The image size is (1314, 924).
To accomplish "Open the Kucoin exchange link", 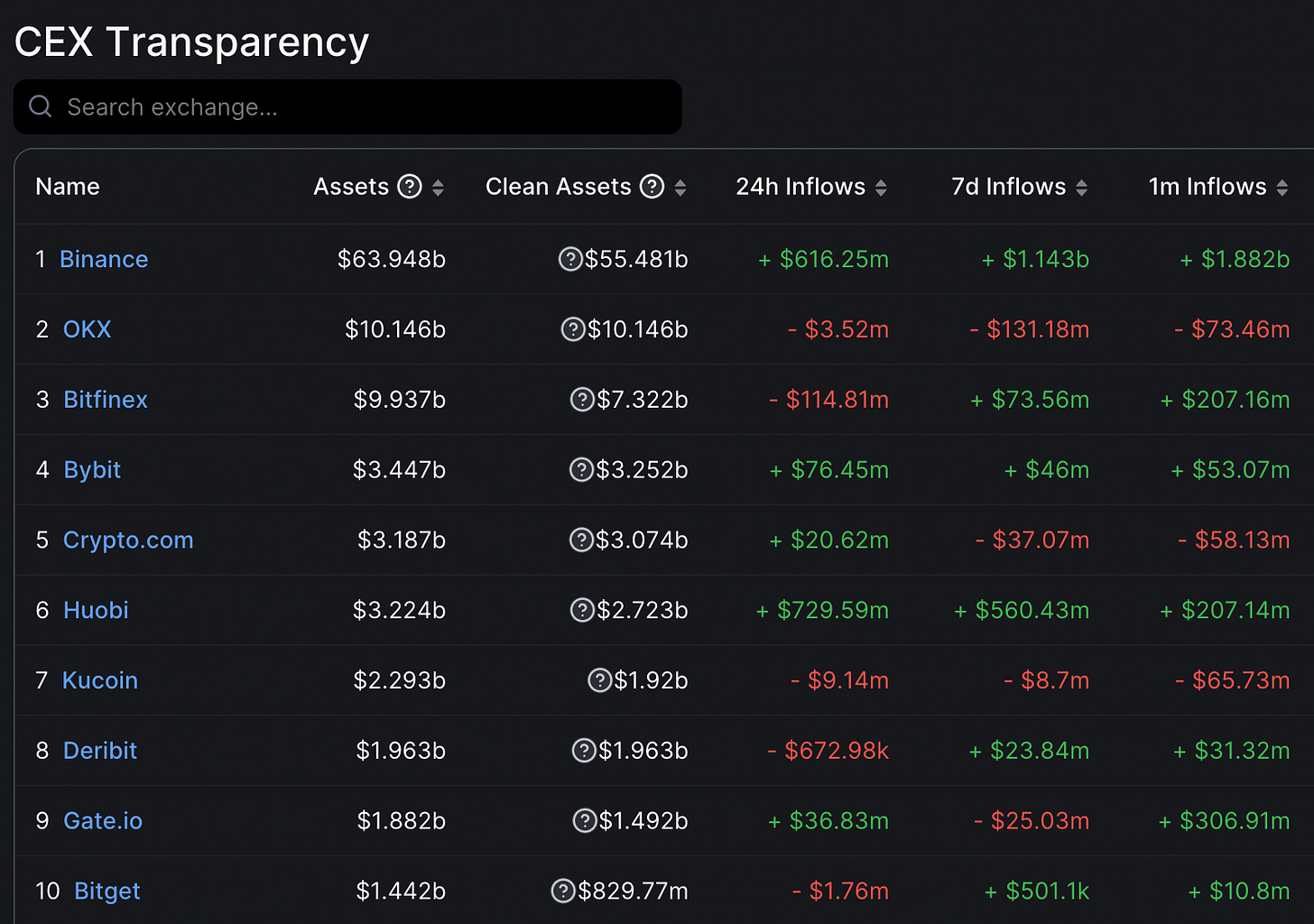I will pos(100,680).
